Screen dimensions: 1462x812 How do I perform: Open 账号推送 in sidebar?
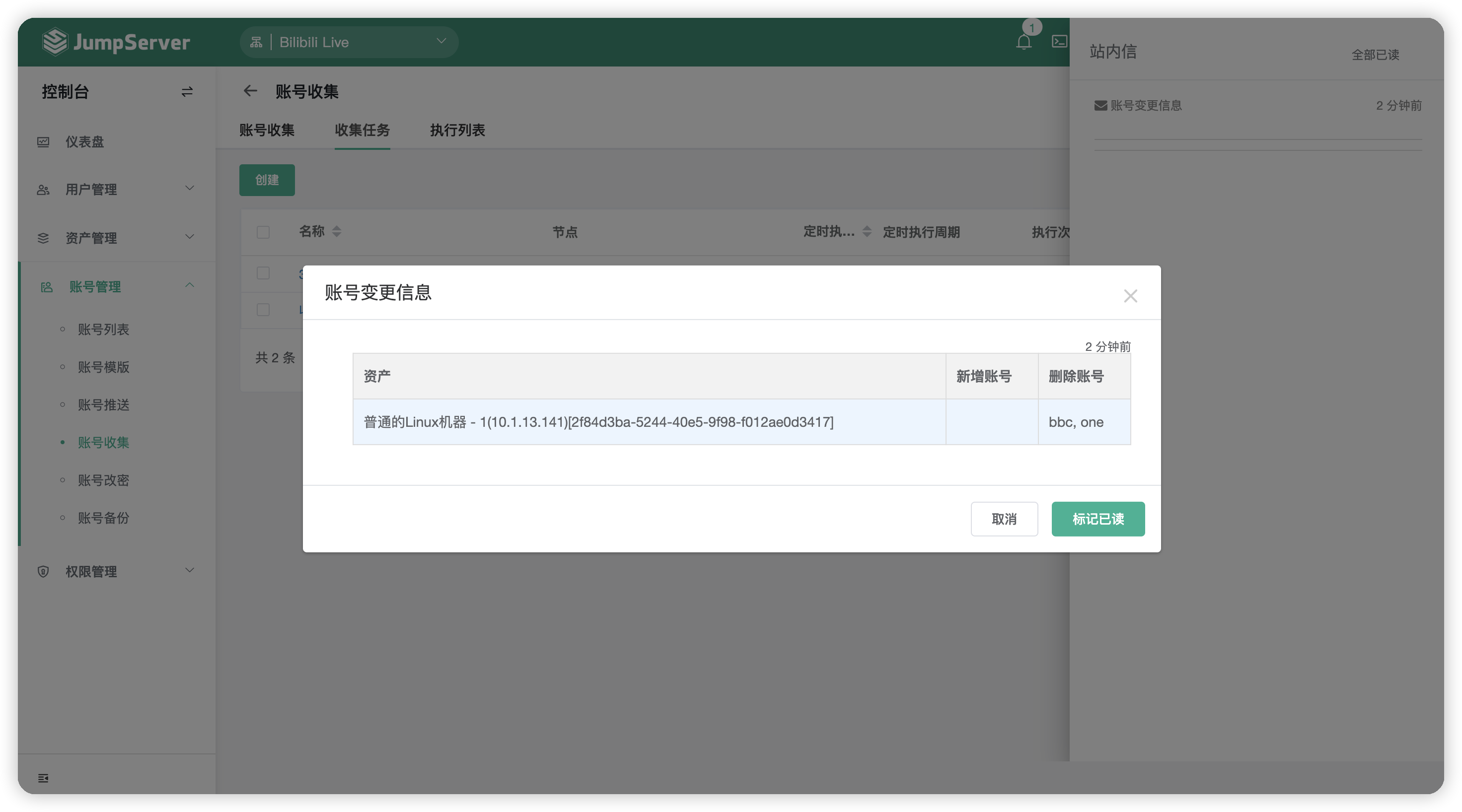[x=103, y=405]
